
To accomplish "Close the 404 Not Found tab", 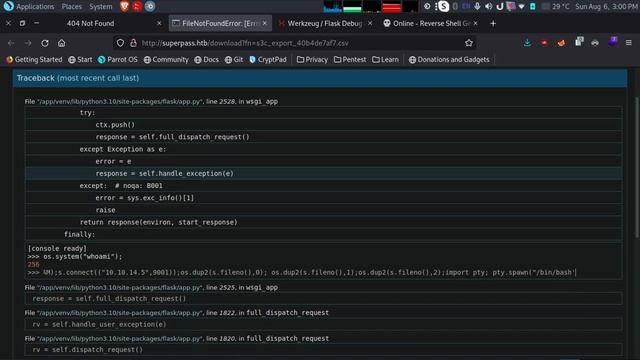I will (x=159, y=23).
